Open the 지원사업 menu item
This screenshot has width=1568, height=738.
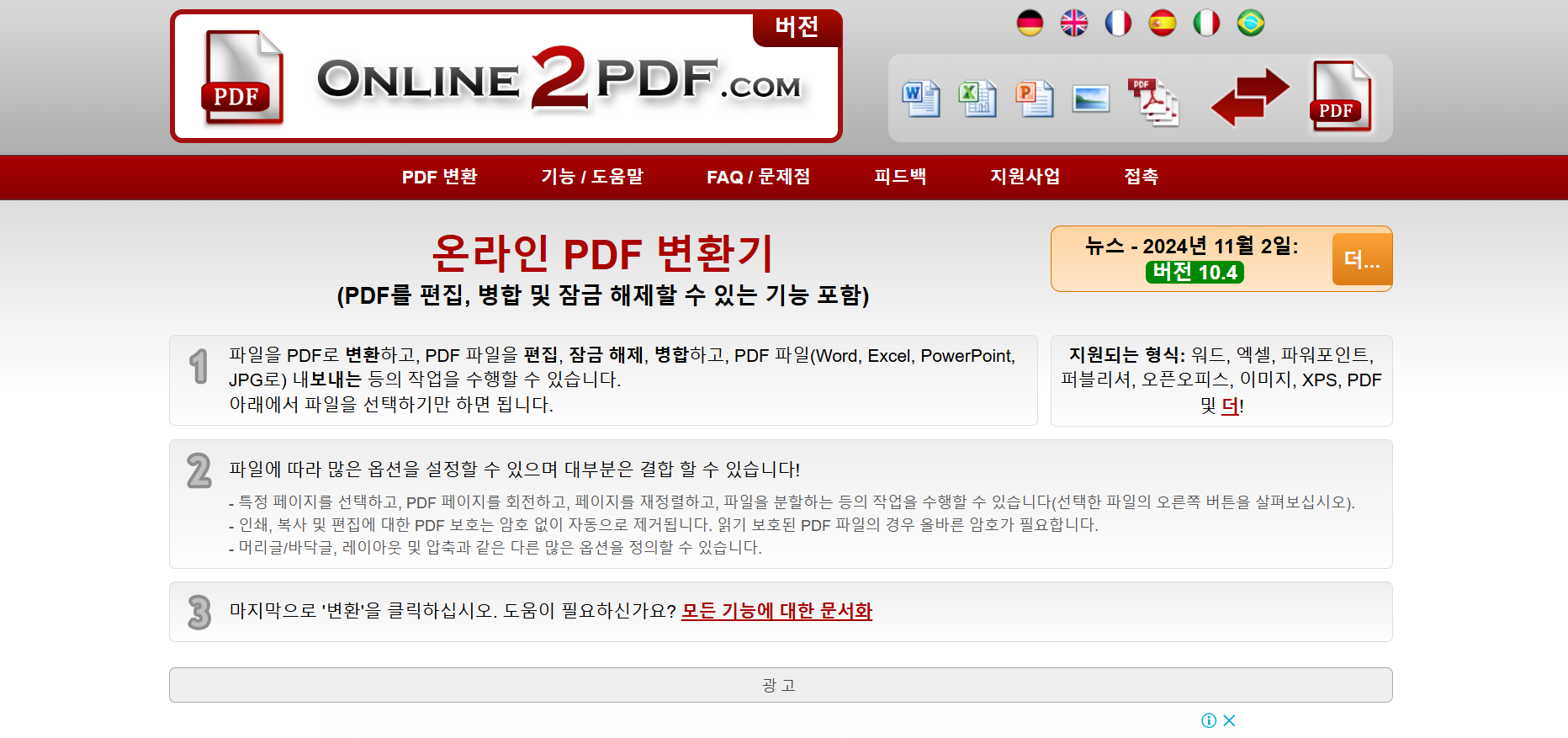click(x=1025, y=177)
